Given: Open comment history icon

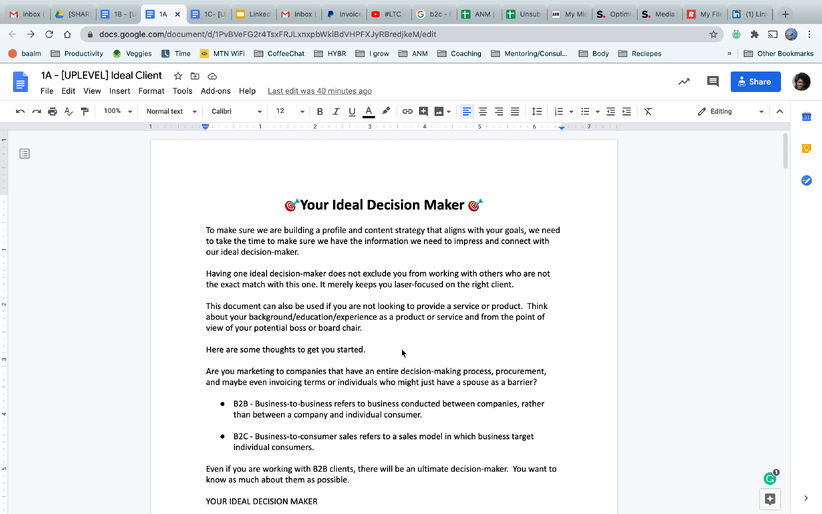Looking at the screenshot, I should pyautogui.click(x=712, y=82).
